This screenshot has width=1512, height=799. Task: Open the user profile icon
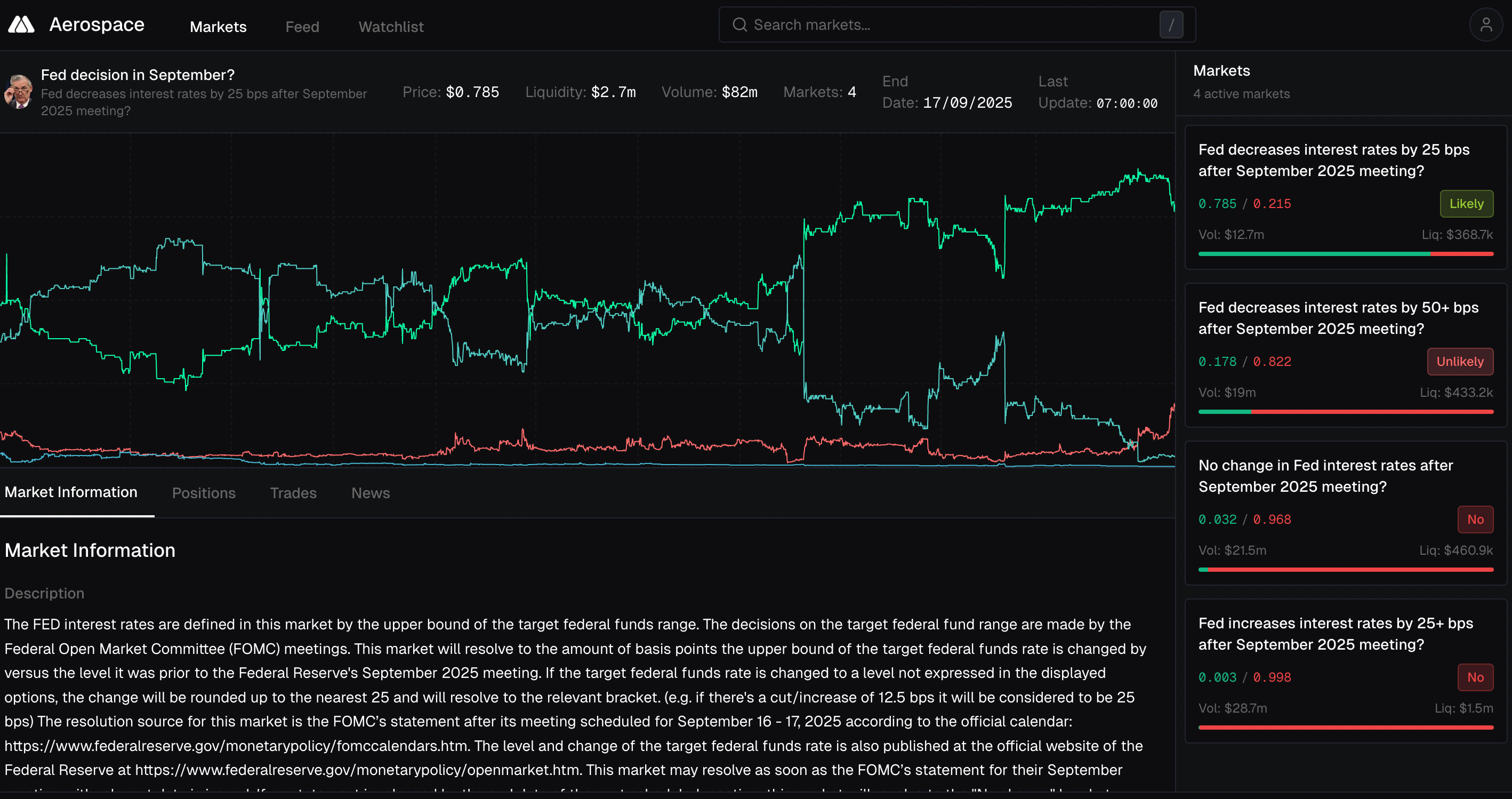pyautogui.click(x=1485, y=25)
